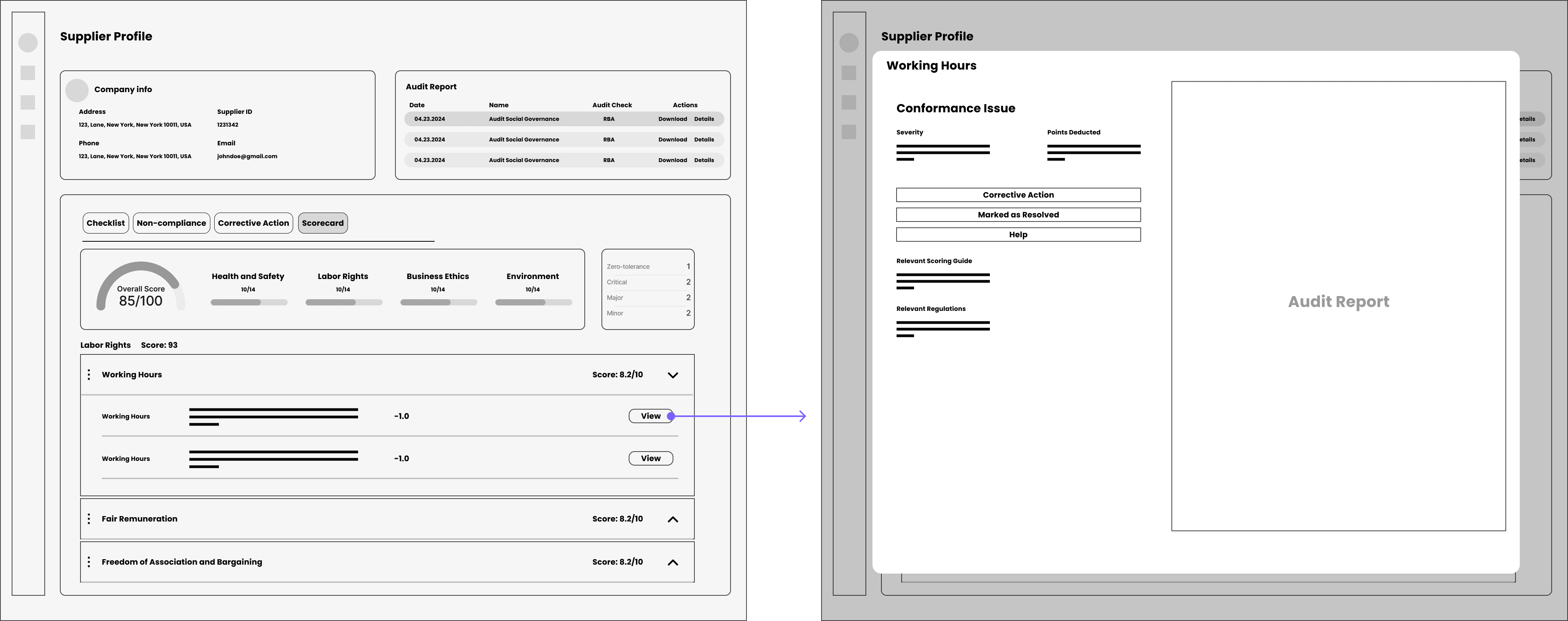The width and height of the screenshot is (1568, 621).
Task: Click the company logo circle in Company info
Action: 77,90
